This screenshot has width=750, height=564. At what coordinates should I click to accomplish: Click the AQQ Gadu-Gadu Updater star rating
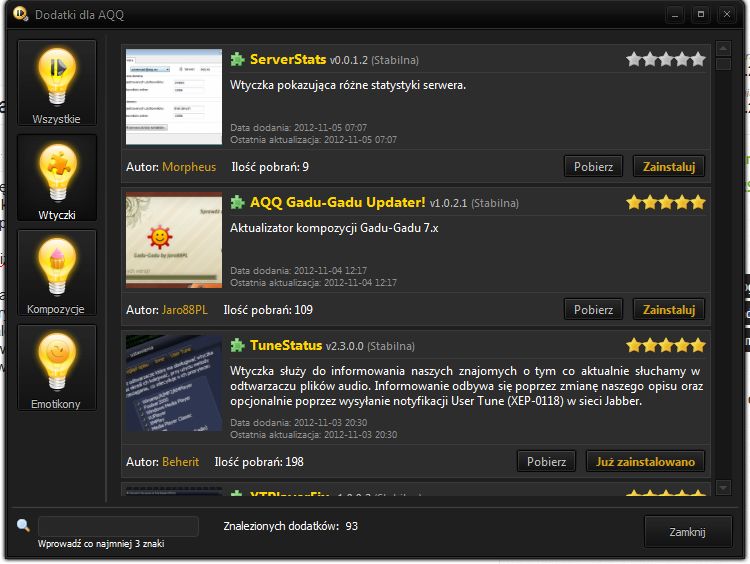(x=666, y=202)
